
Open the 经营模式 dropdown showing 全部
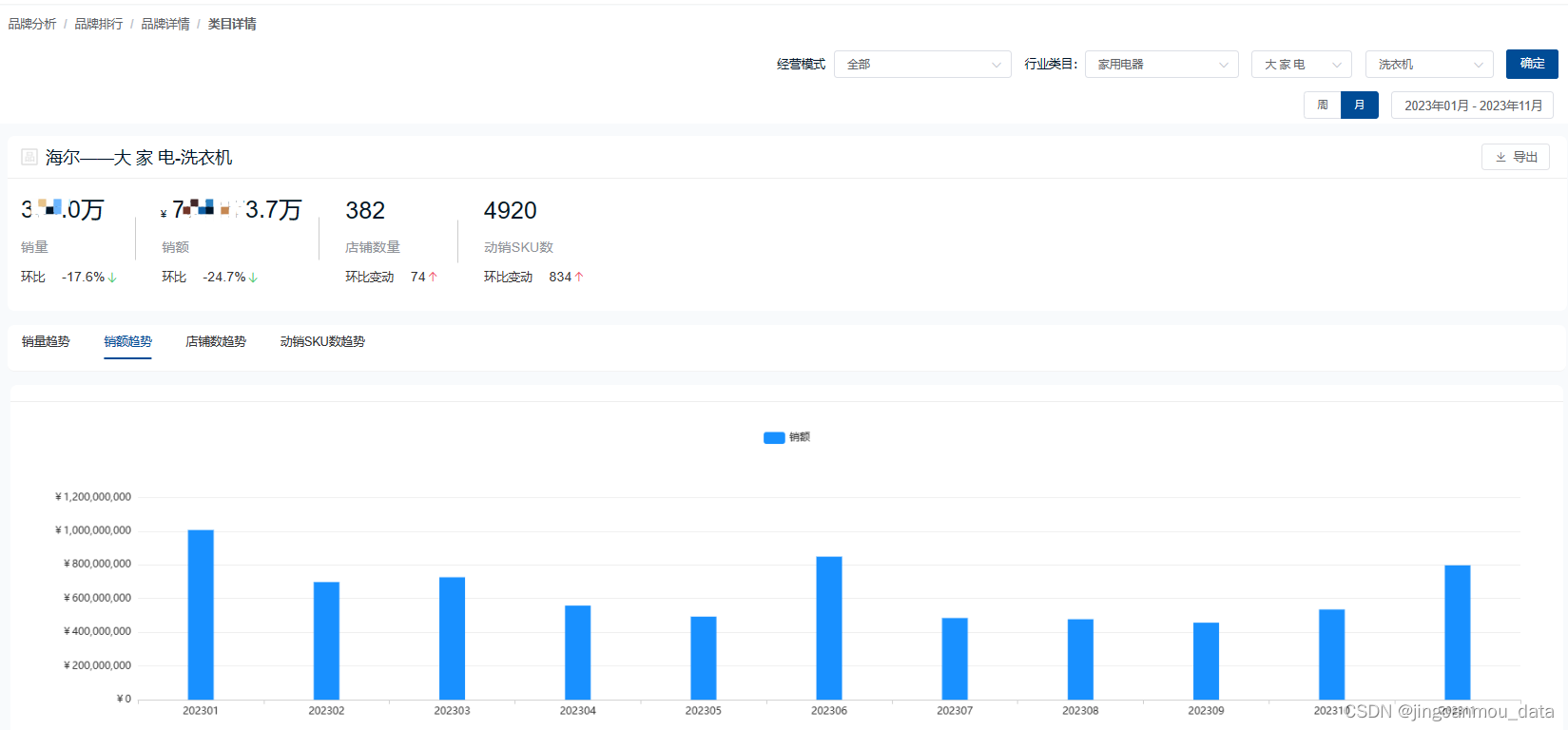point(922,65)
